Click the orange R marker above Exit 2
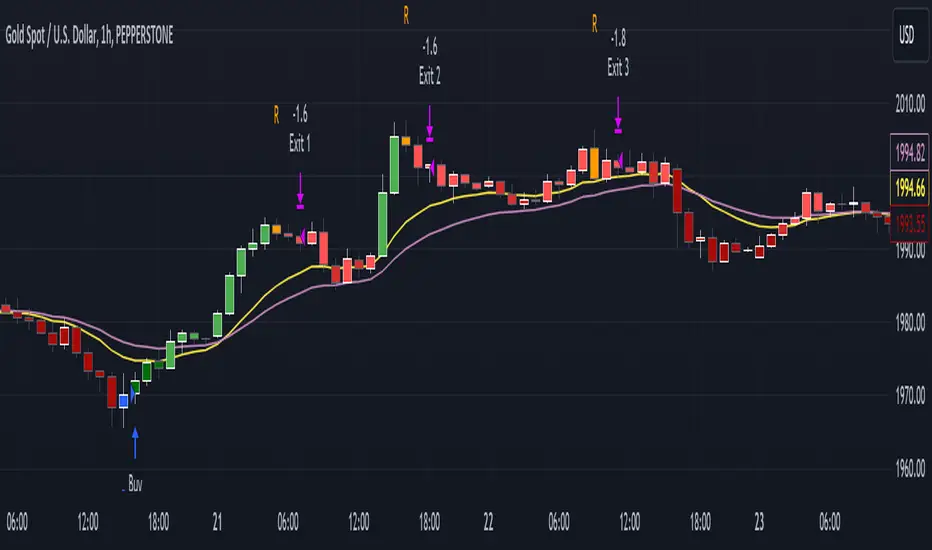 click(x=406, y=15)
